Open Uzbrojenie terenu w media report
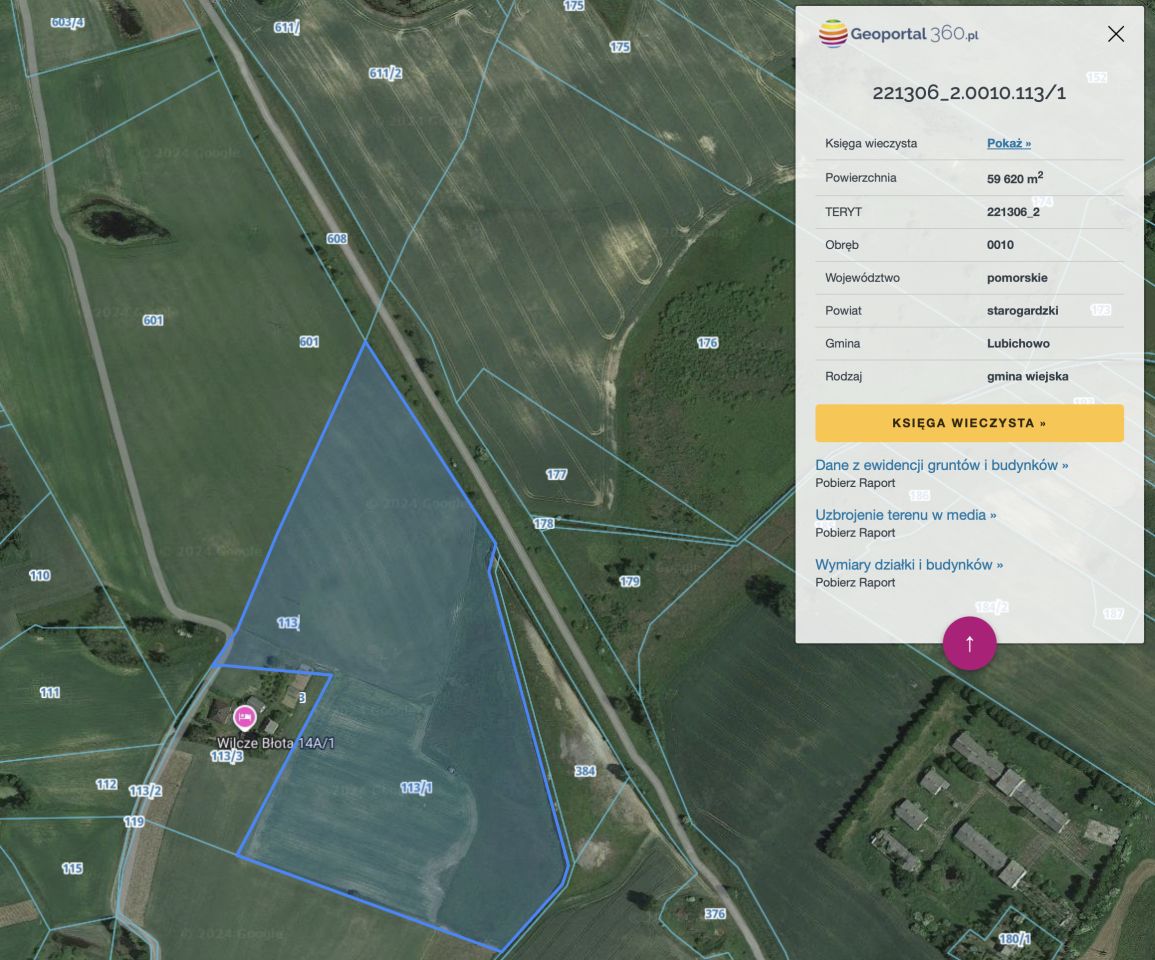This screenshot has width=1155, height=960. pyautogui.click(x=905, y=515)
